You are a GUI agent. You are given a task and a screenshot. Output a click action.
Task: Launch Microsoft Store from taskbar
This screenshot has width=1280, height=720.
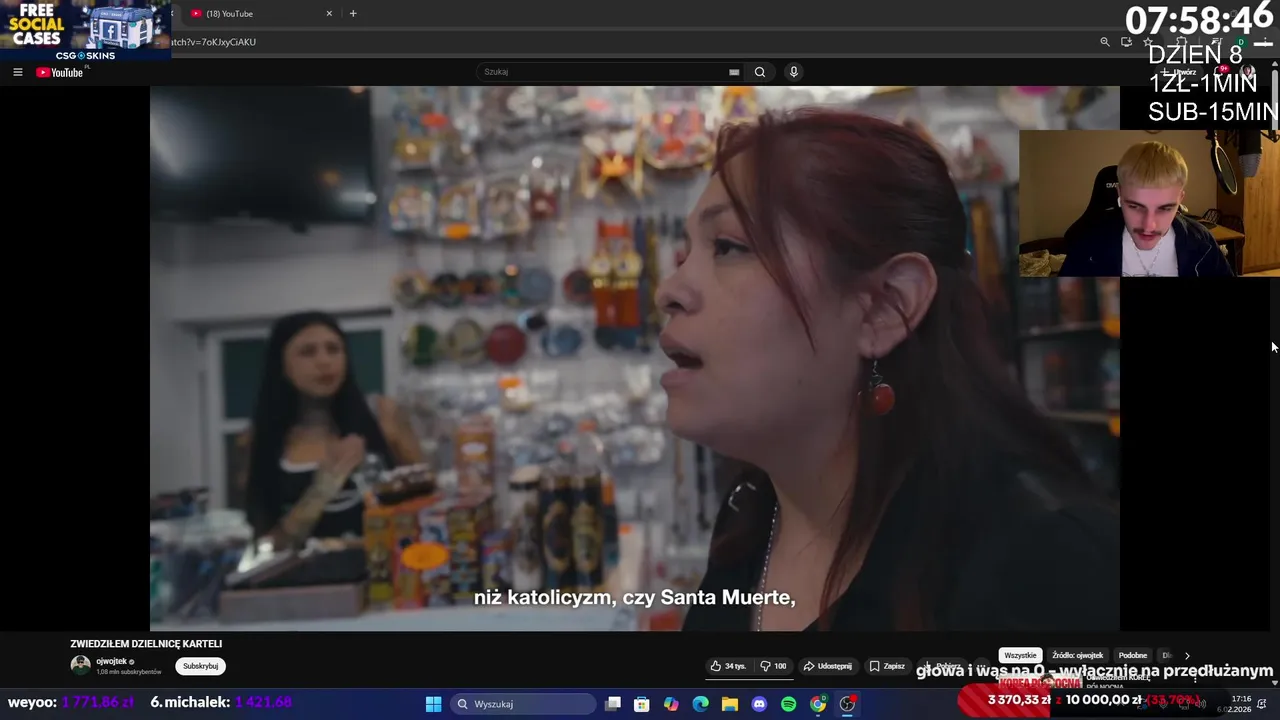pyautogui.click(x=642, y=704)
